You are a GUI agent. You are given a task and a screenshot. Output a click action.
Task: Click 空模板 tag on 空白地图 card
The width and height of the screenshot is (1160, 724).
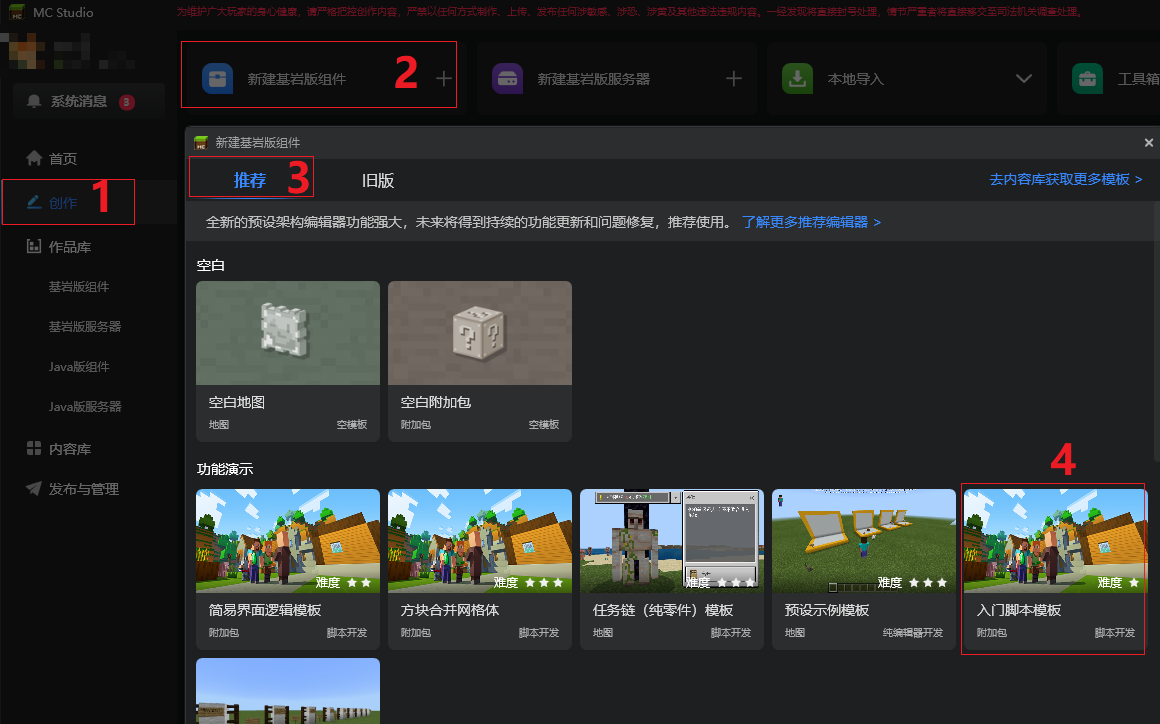(x=352, y=424)
